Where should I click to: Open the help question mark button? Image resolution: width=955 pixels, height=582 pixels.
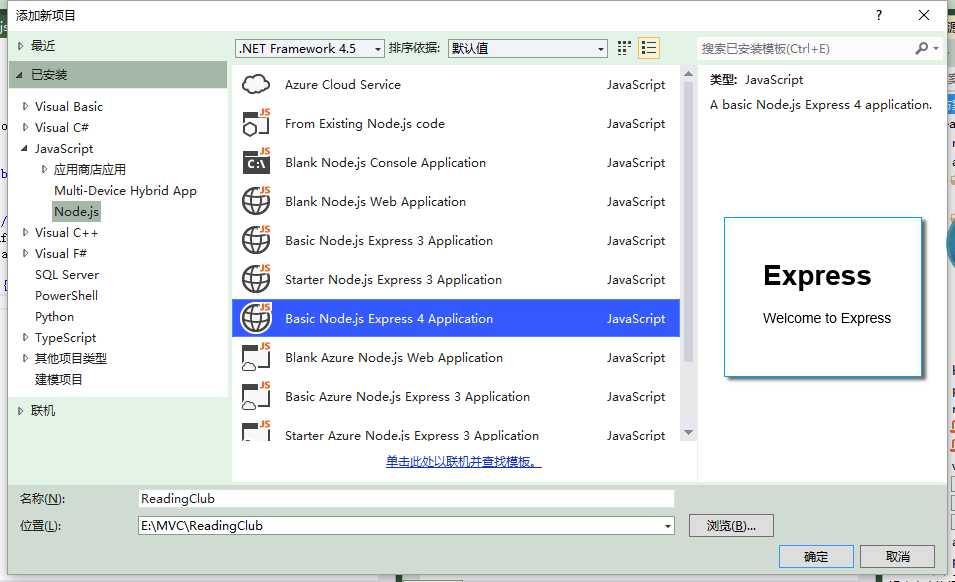879,15
